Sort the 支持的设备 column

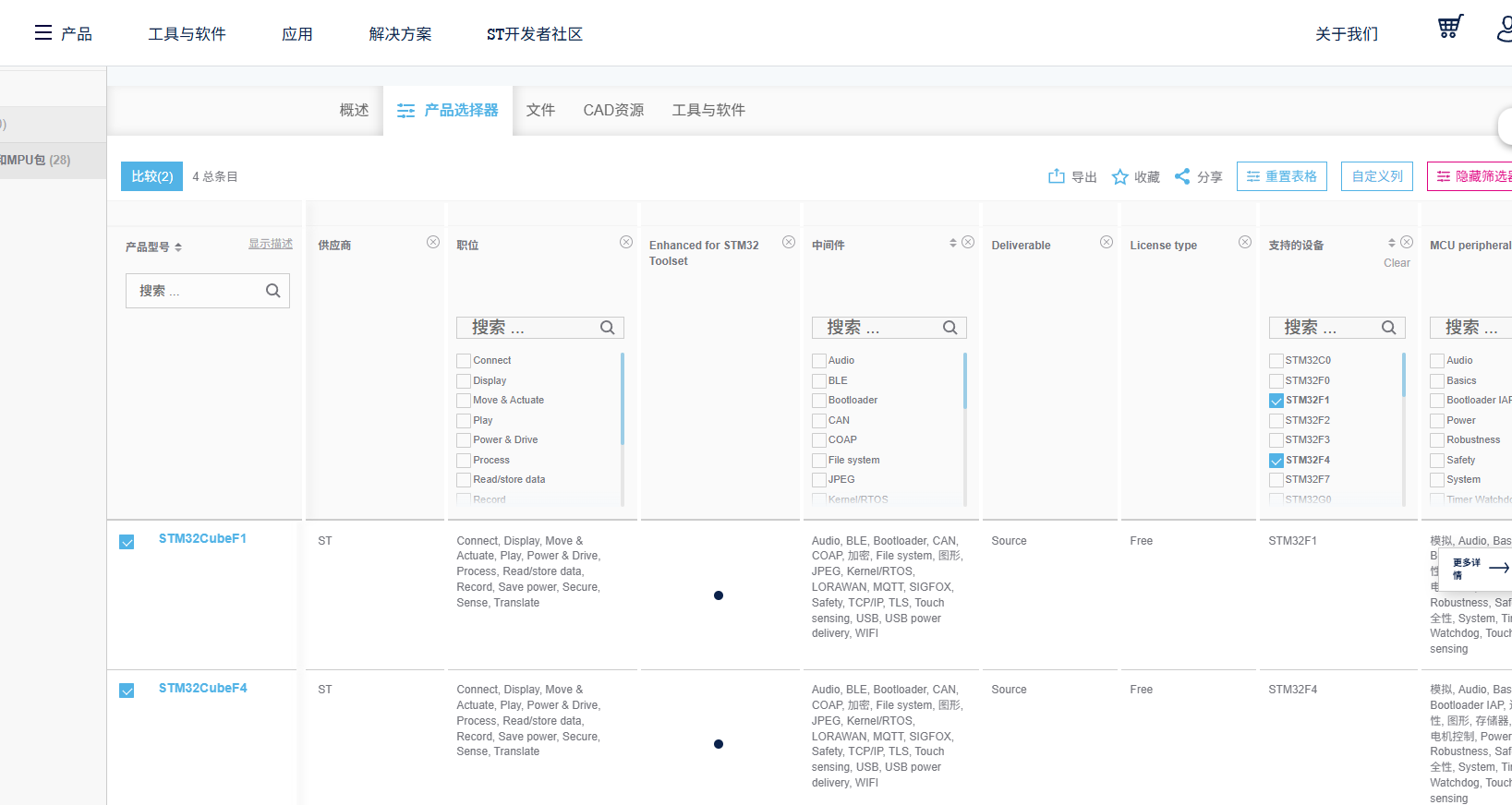click(x=1392, y=243)
